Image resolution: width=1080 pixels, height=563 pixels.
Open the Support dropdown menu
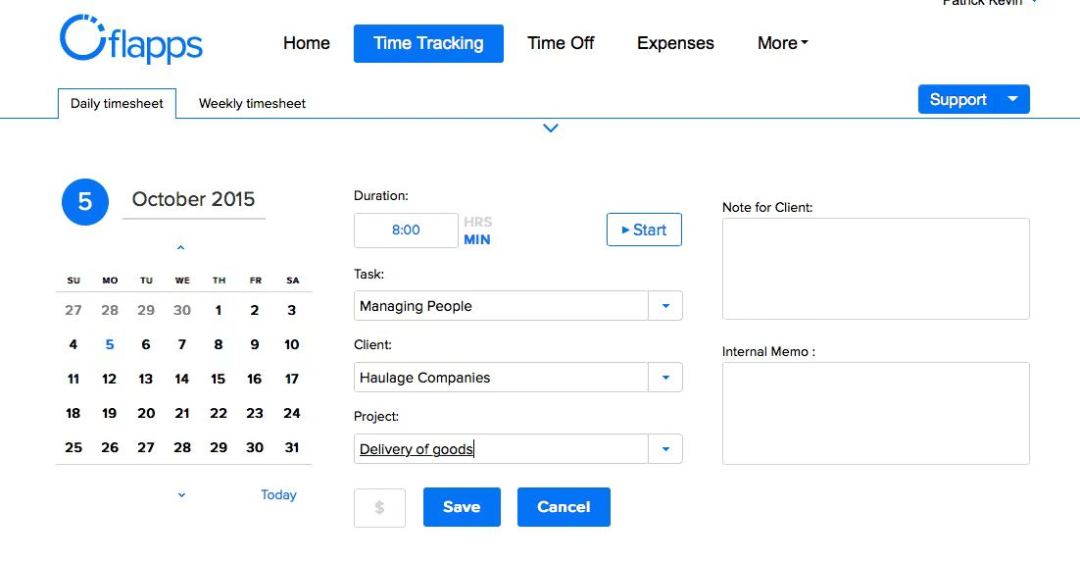click(x=1013, y=99)
